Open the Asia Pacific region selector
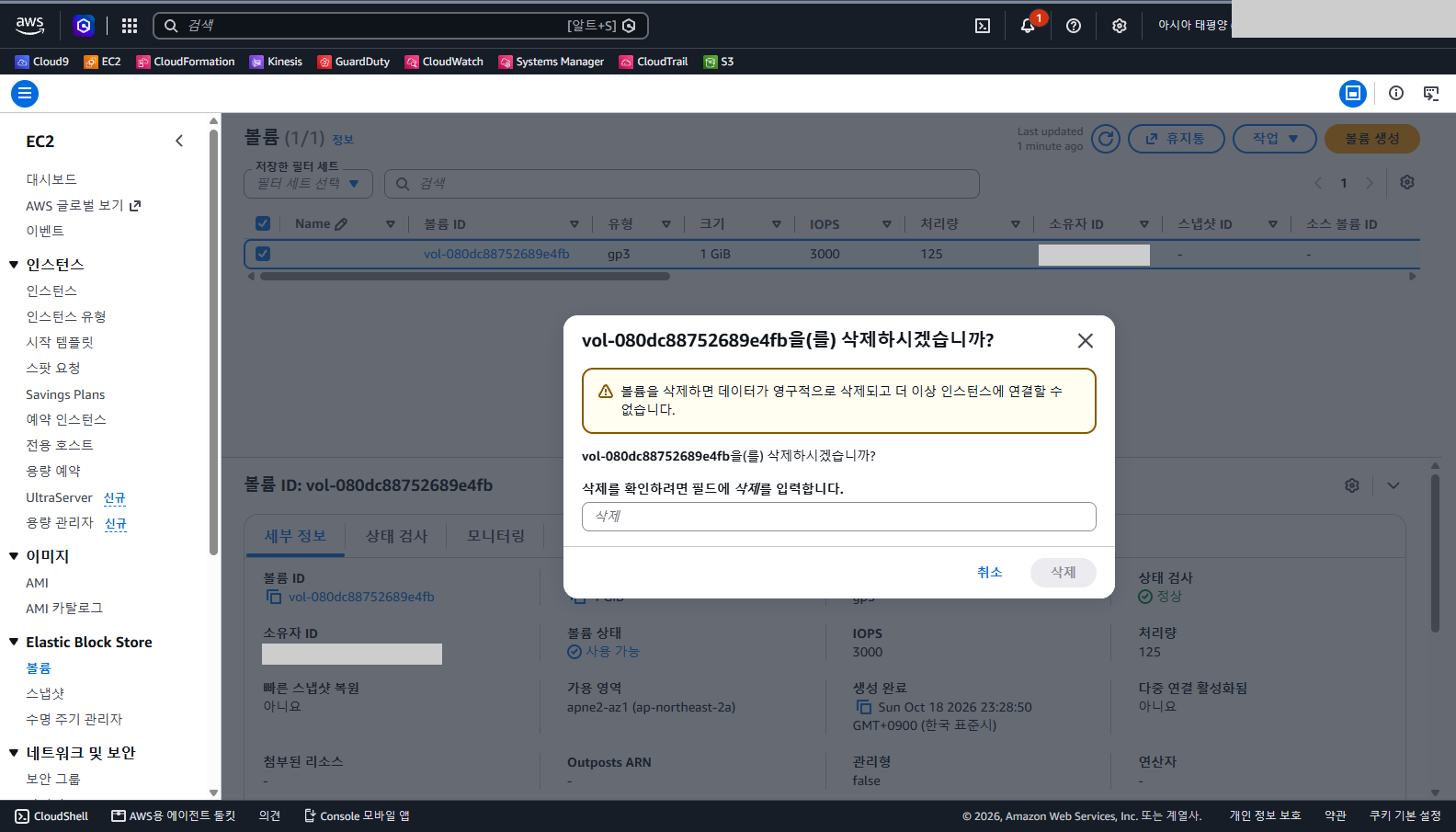This screenshot has width=1456, height=832. point(1192,26)
